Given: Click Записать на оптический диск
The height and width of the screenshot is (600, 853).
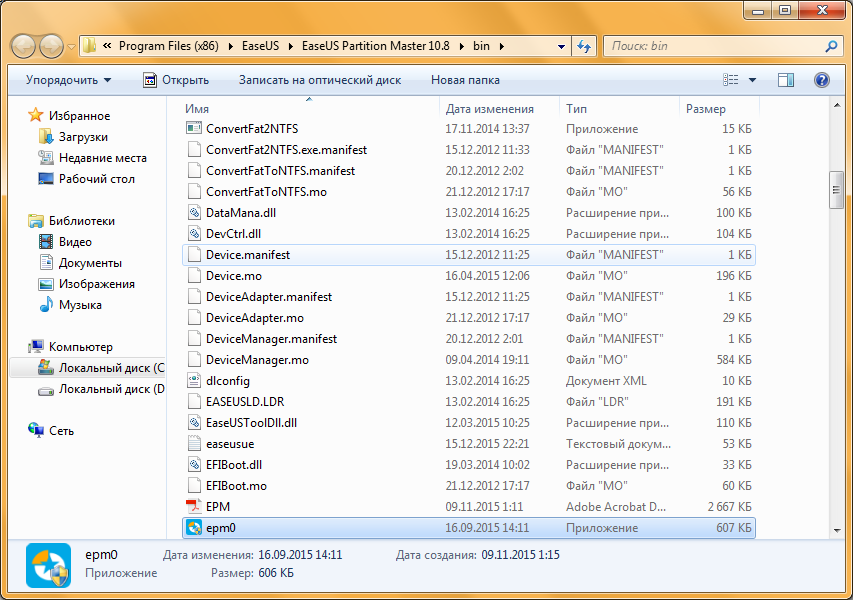Looking at the screenshot, I should [320, 80].
